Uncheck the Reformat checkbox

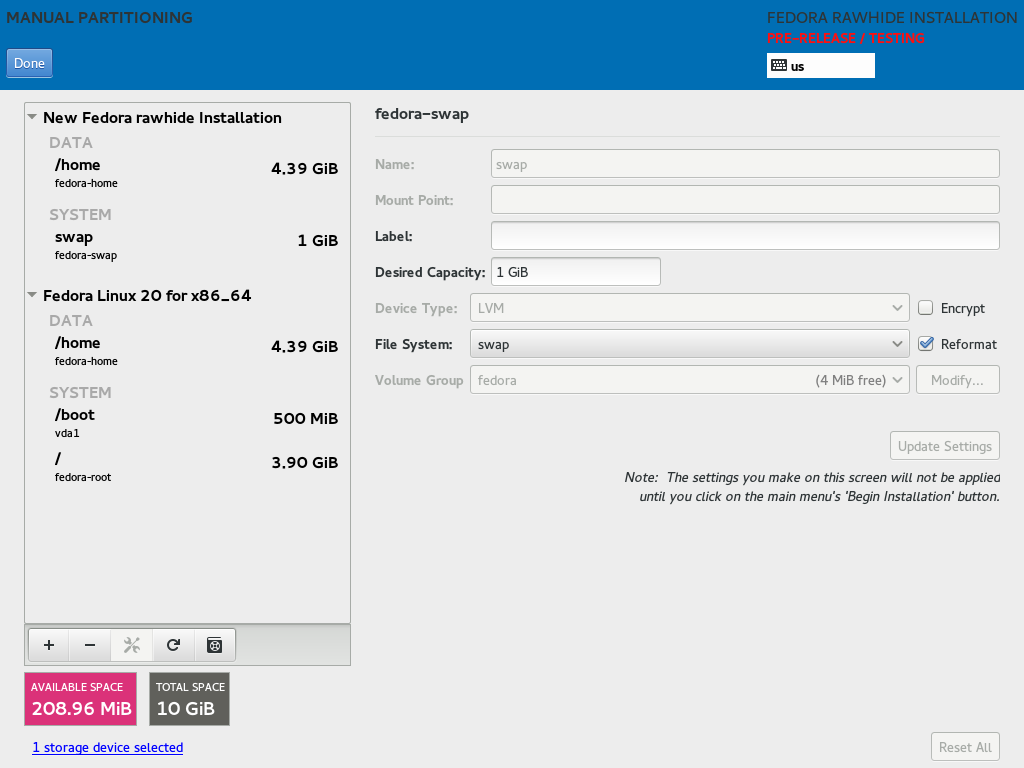click(925, 344)
